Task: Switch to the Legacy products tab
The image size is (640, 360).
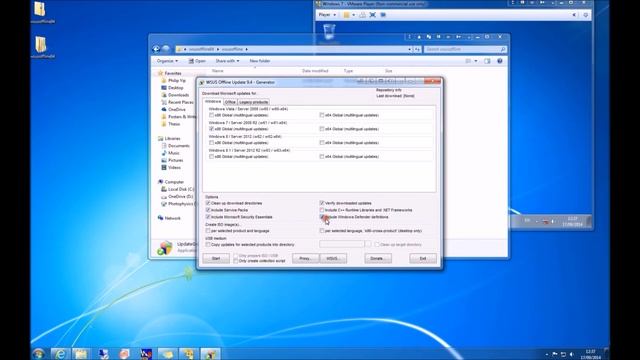Action: pos(253,102)
